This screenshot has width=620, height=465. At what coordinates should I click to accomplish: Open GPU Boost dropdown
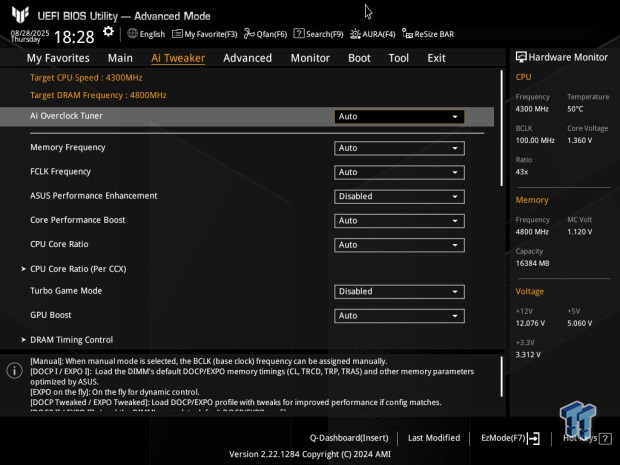coord(399,316)
